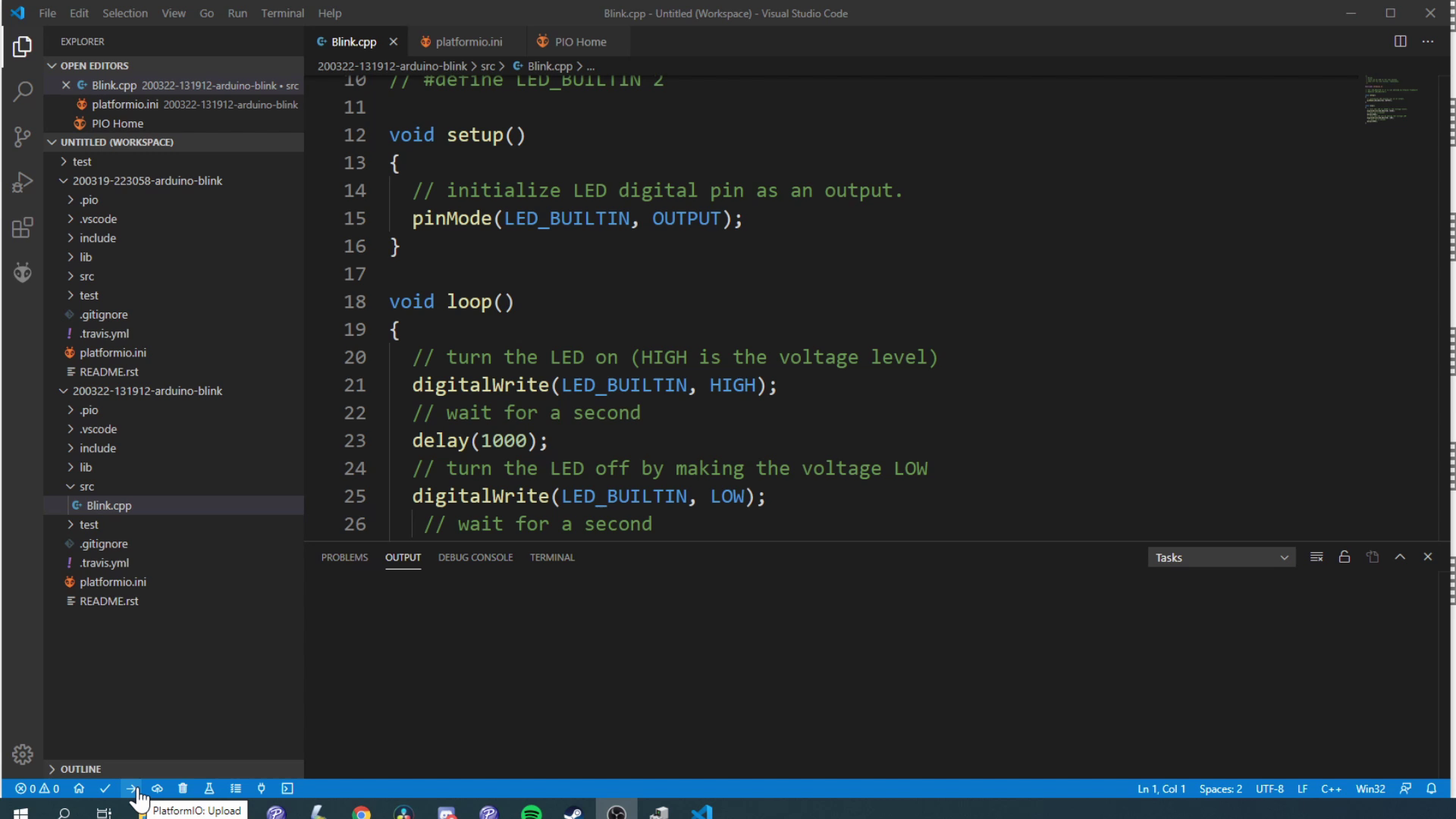Click PlatformIO Upload arrow icon
This screenshot has height=819, width=1456.
tap(131, 789)
